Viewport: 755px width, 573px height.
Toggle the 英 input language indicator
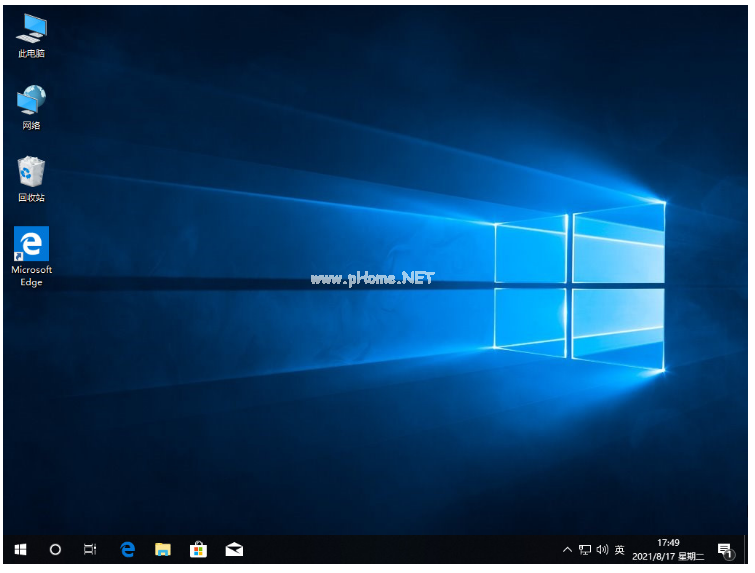pyautogui.click(x=620, y=549)
